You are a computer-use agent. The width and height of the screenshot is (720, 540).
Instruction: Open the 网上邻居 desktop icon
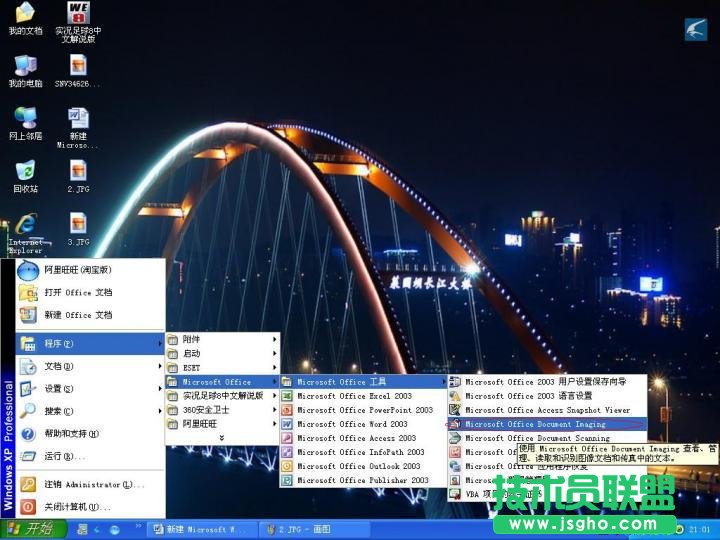(26, 123)
